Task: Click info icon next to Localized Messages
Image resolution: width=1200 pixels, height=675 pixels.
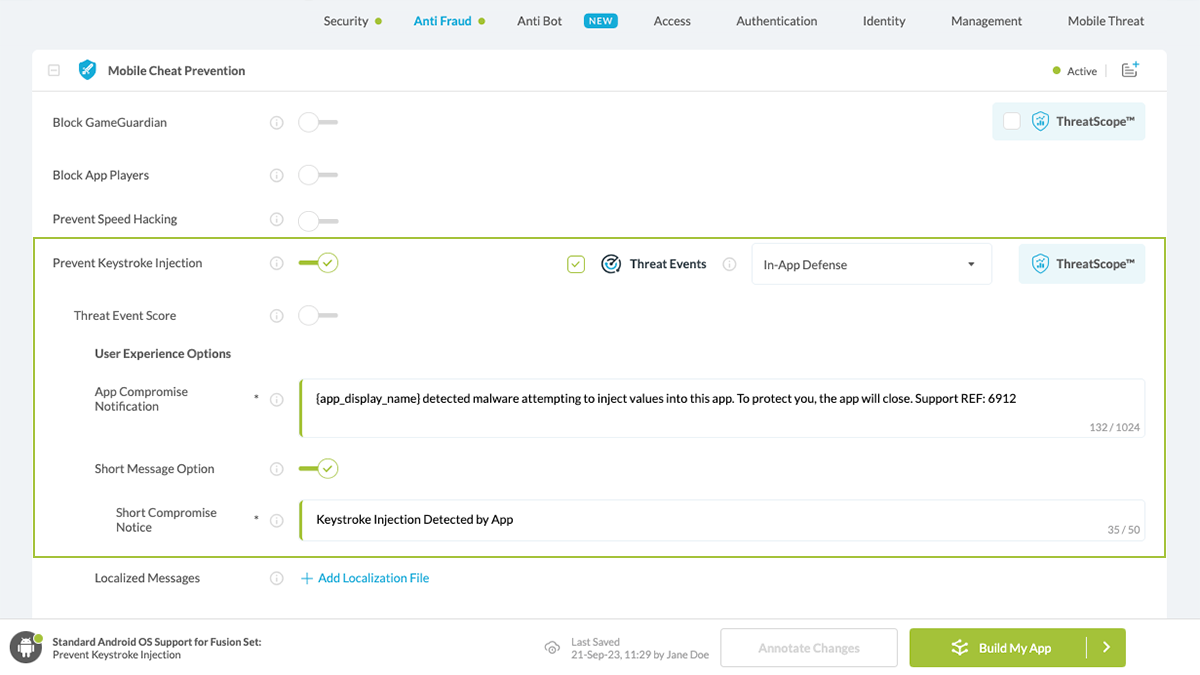Action: 277,578
